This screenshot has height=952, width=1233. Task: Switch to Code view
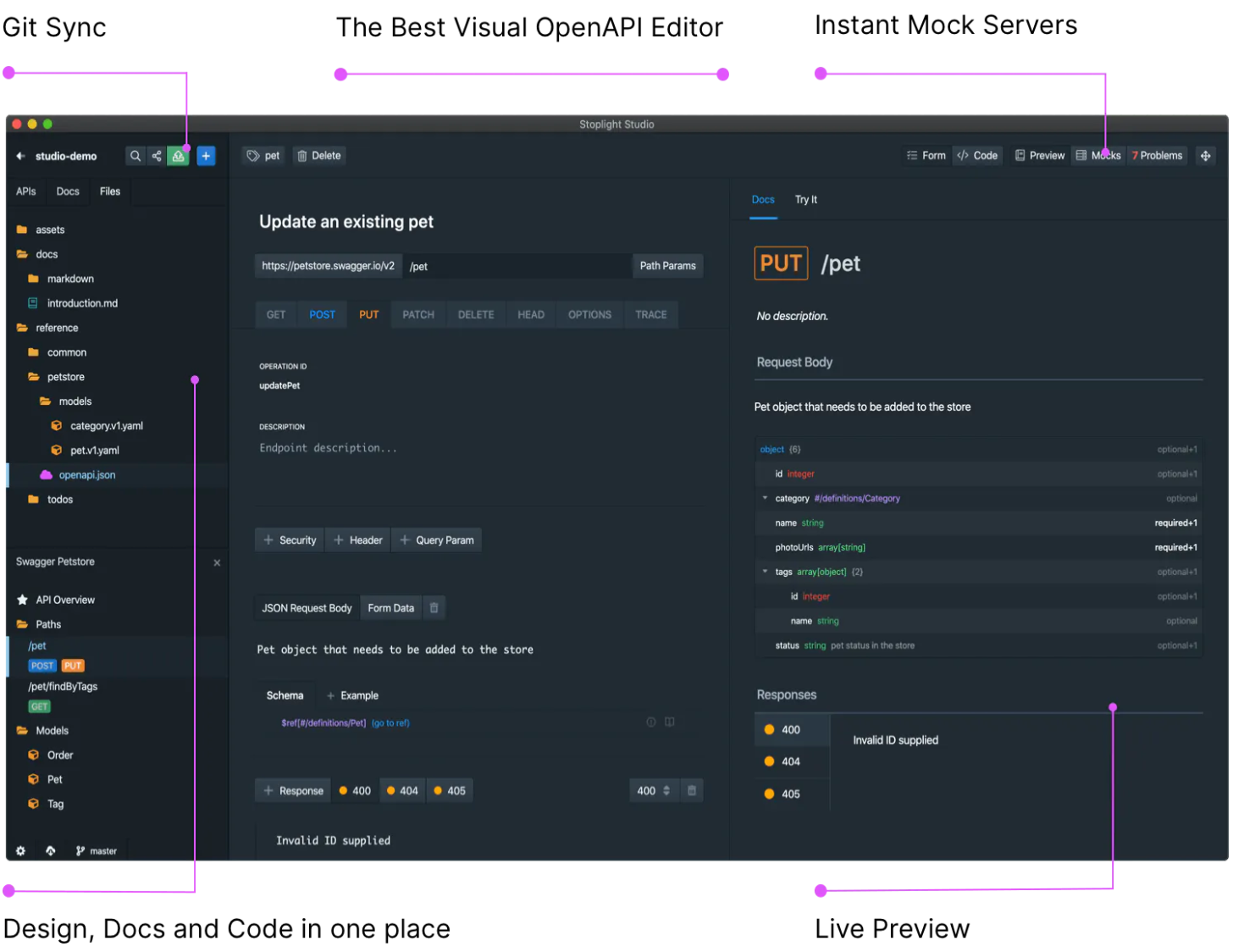(977, 156)
